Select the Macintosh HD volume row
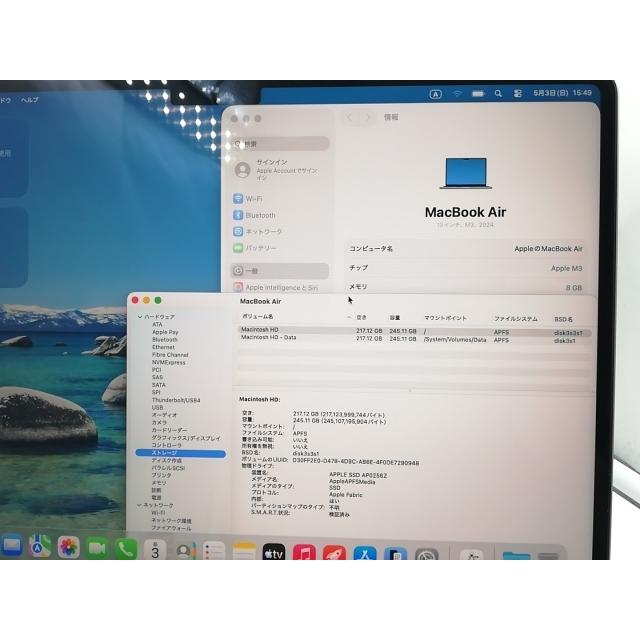The image size is (640, 640). [x=414, y=331]
